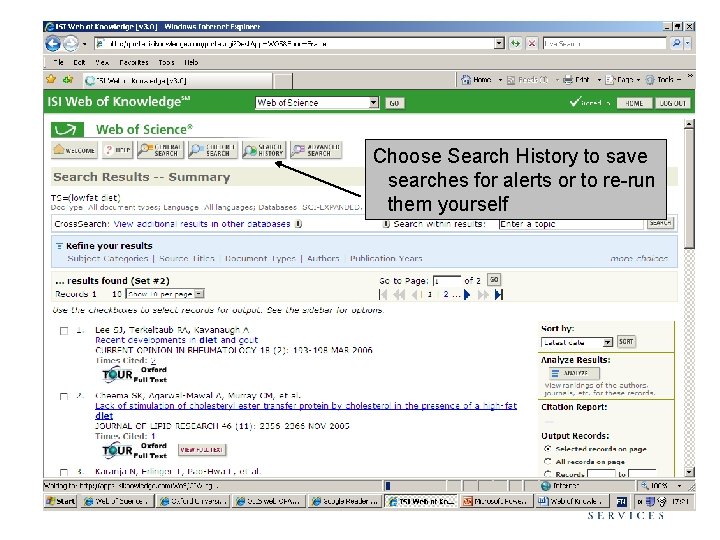Select the 'Records ... to' range radio button
The height and width of the screenshot is (540, 720).
tap(547, 473)
